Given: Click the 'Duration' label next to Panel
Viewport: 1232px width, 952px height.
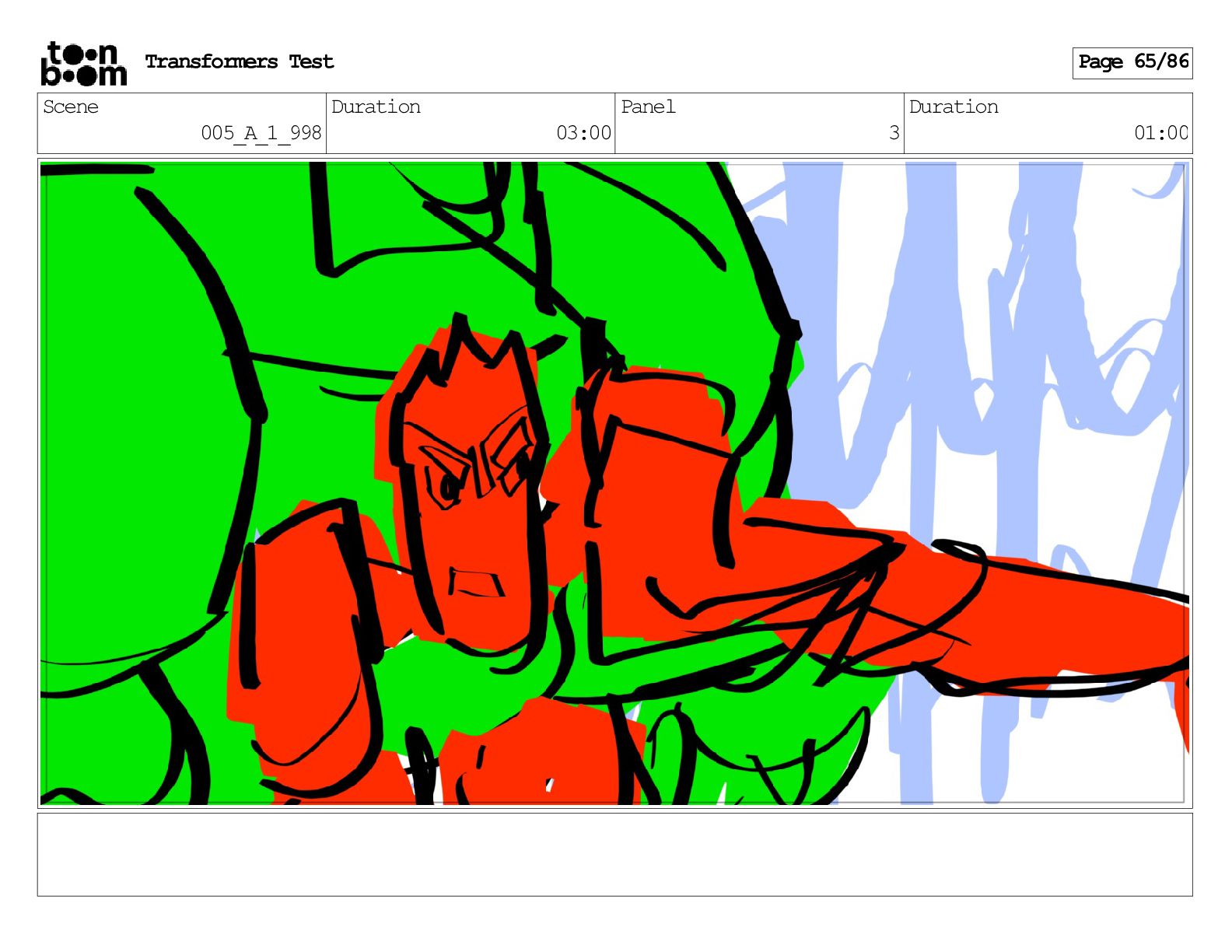Looking at the screenshot, I should pyautogui.click(x=954, y=107).
